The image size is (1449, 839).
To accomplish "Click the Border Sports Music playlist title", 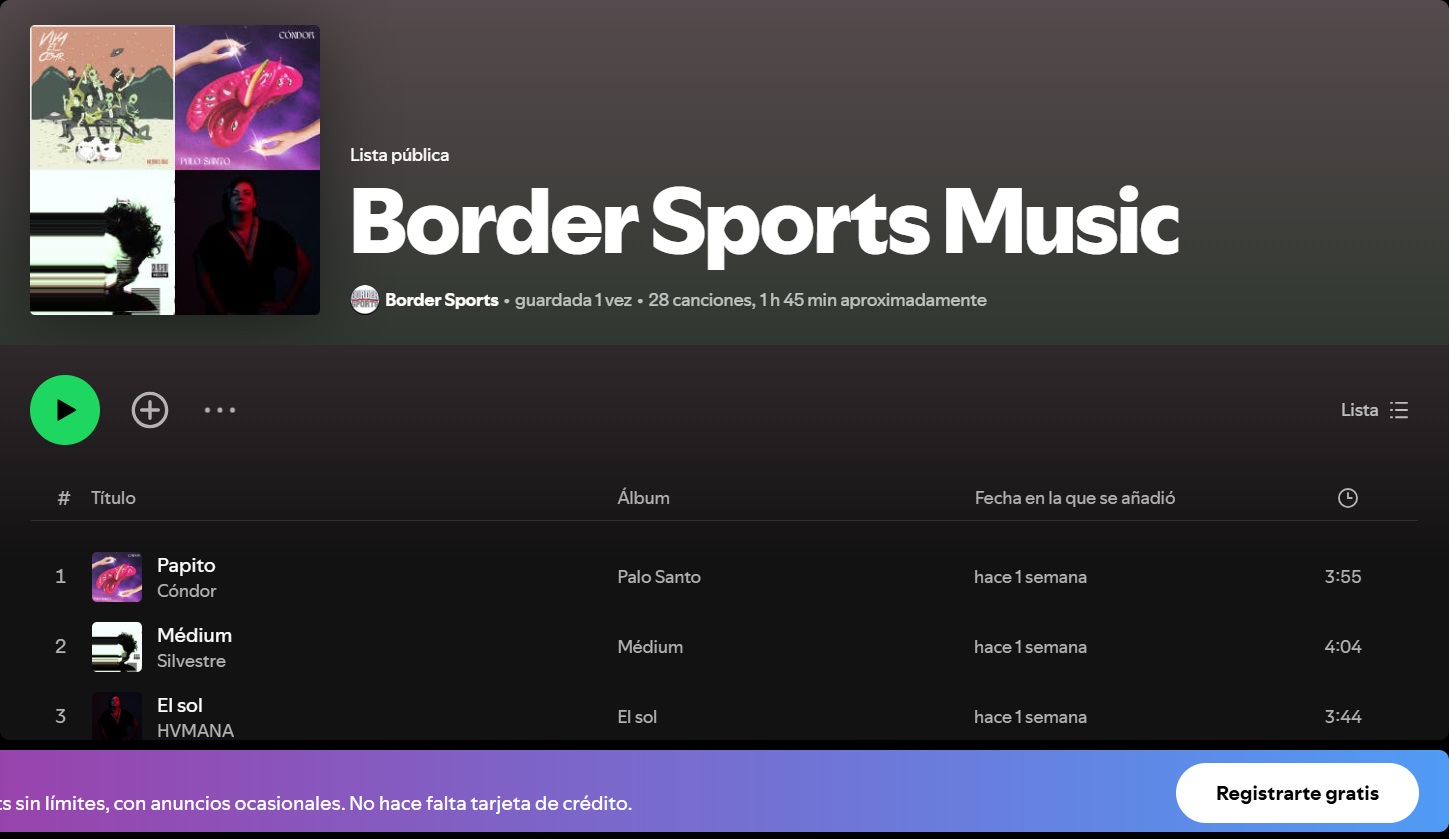I will pos(765,223).
